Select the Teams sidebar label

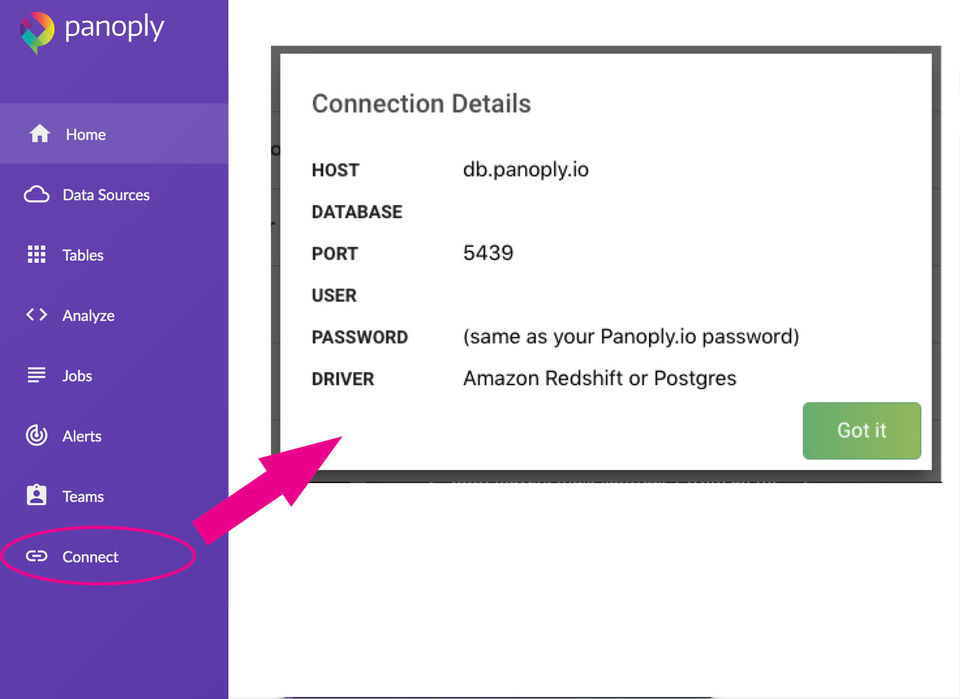[83, 496]
